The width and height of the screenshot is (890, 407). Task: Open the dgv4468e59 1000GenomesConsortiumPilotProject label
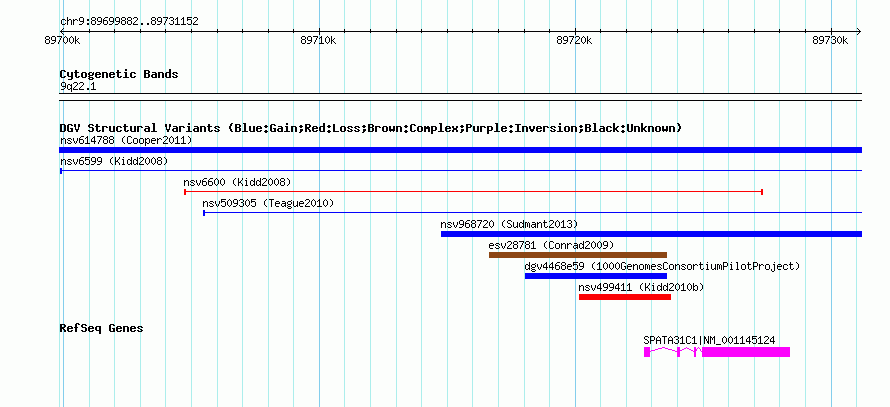[x=662, y=266]
